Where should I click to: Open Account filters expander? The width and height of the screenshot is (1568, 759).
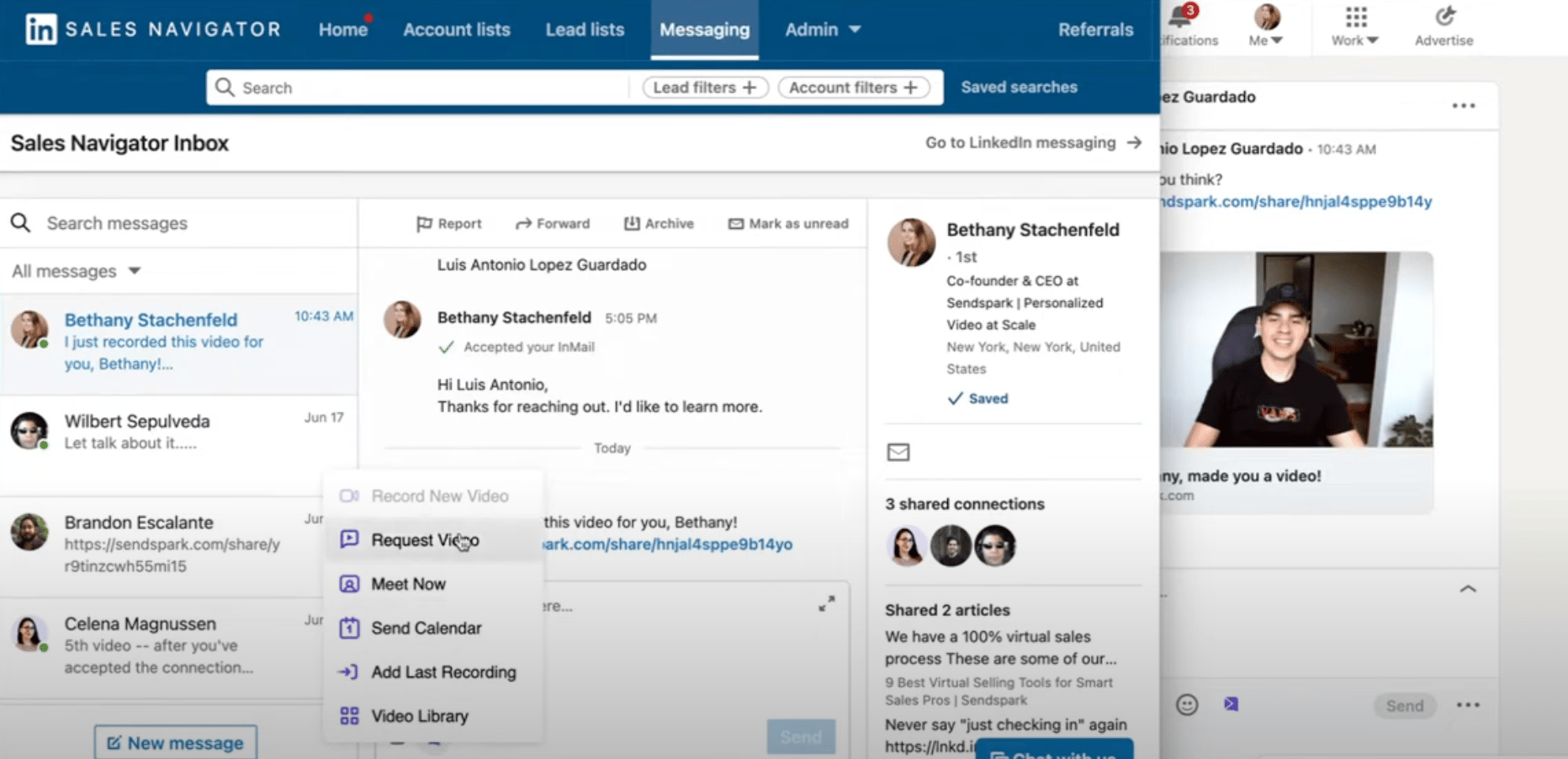coord(853,88)
